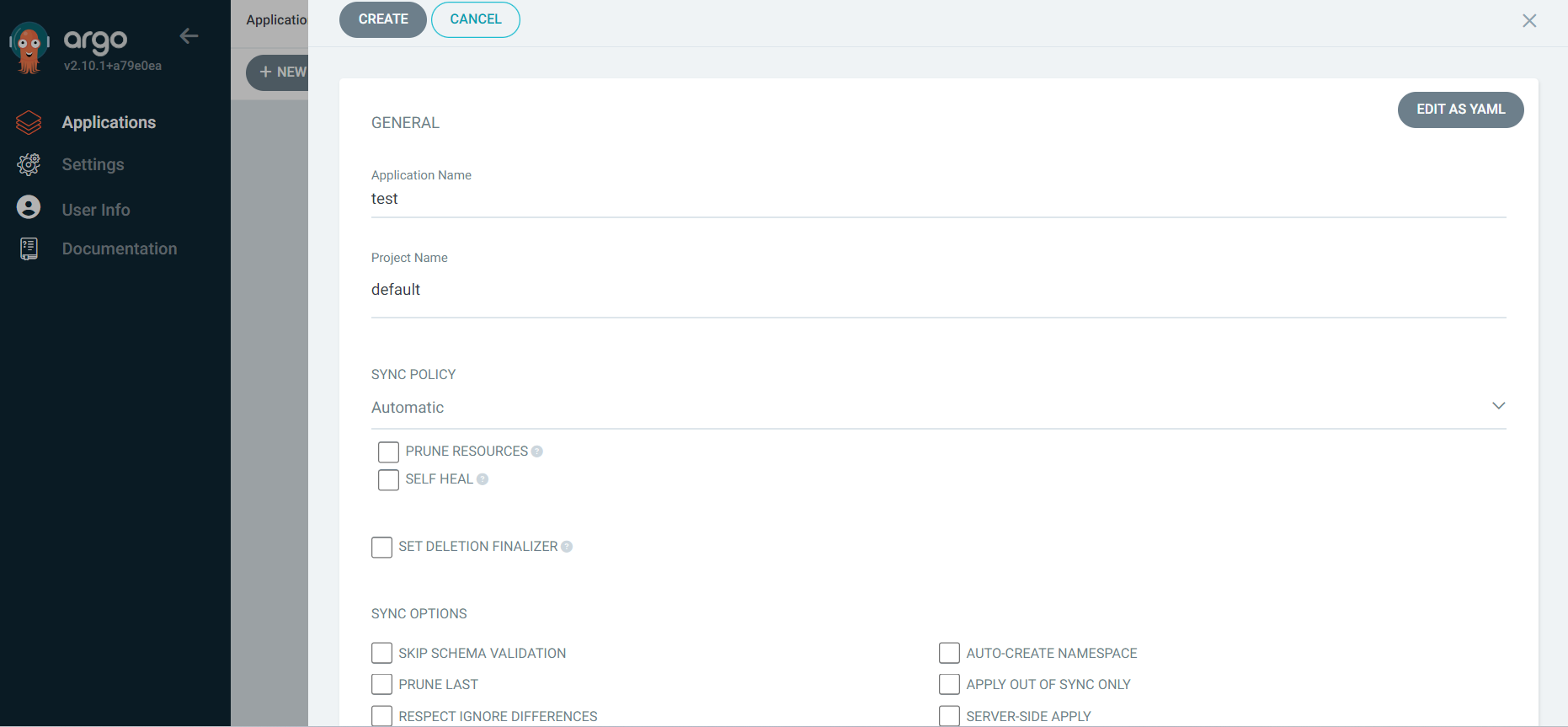Open Settings from the sidebar menu

93,164
